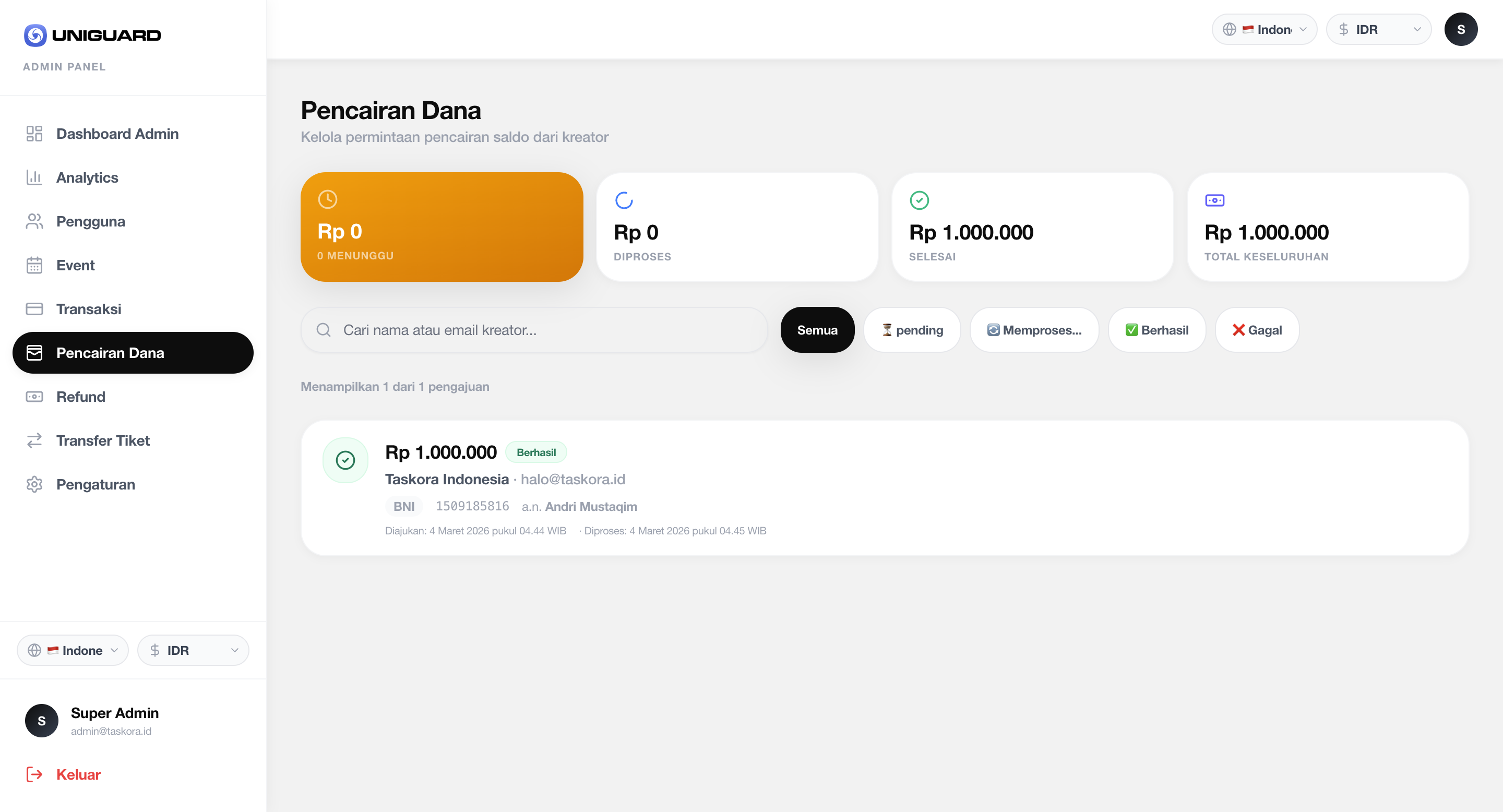1503x812 pixels.
Task: Click the Menunggu summary card
Action: [x=441, y=227]
